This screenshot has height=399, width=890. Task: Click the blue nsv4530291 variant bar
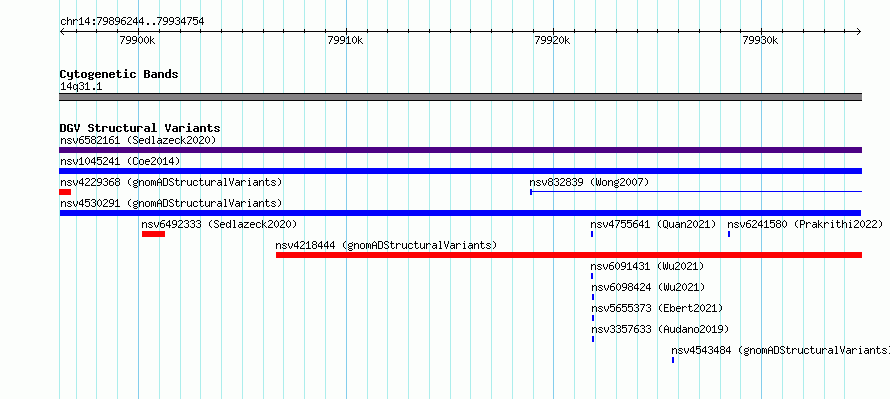(460, 213)
